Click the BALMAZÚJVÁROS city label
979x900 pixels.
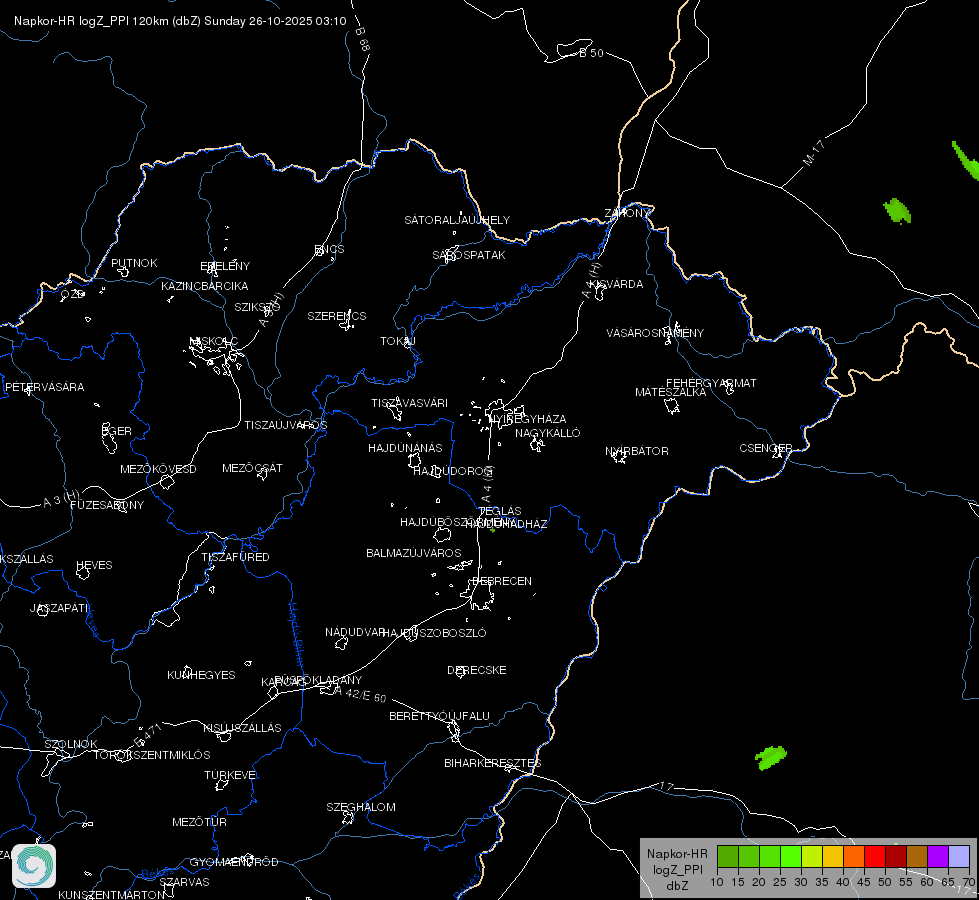coord(413,553)
